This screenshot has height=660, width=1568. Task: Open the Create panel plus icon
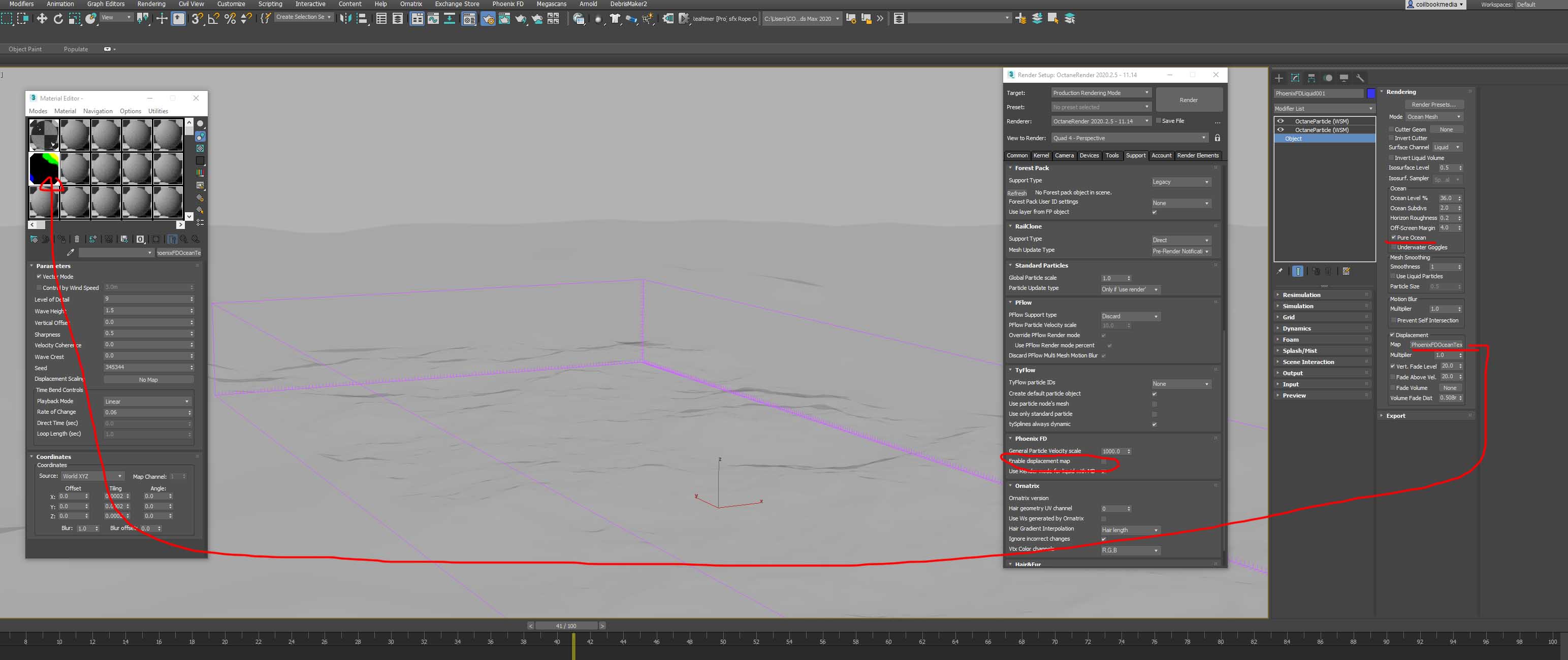pyautogui.click(x=1279, y=78)
